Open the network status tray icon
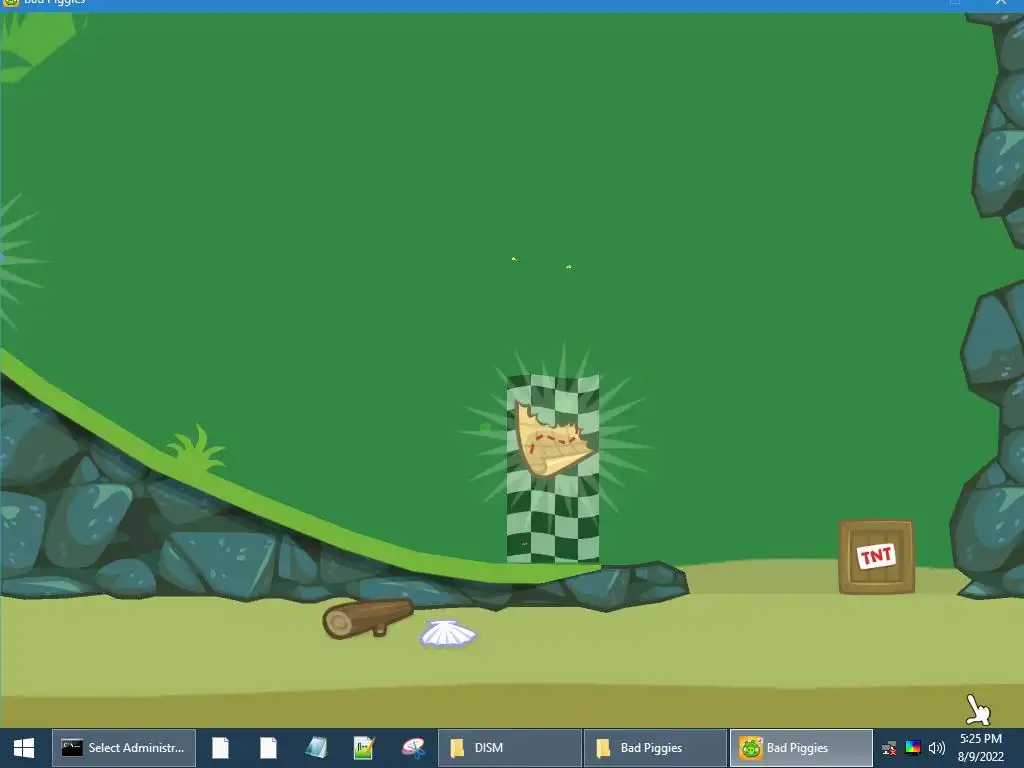 pyautogui.click(x=889, y=748)
